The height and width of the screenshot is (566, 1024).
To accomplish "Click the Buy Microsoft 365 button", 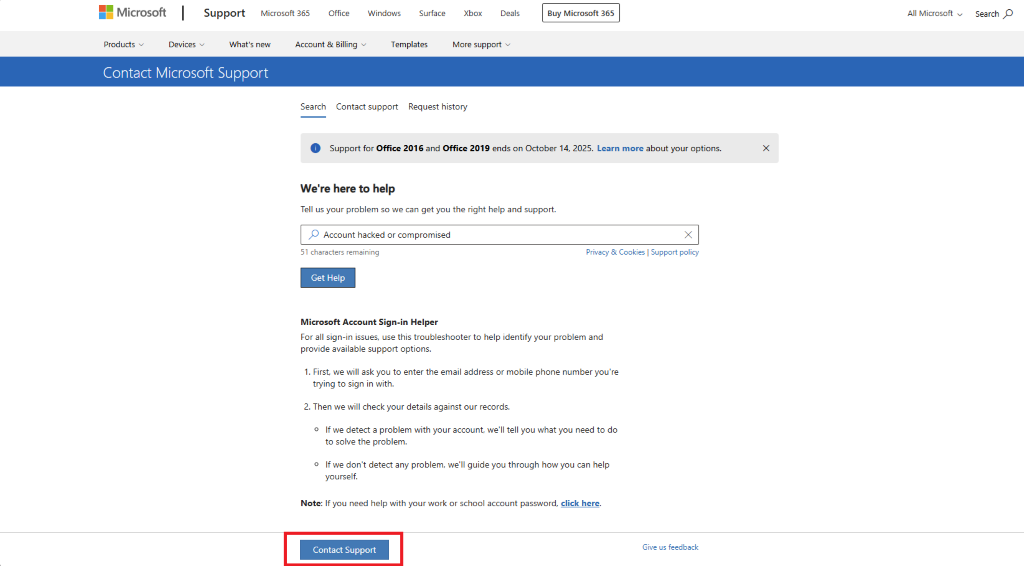I will pos(581,13).
